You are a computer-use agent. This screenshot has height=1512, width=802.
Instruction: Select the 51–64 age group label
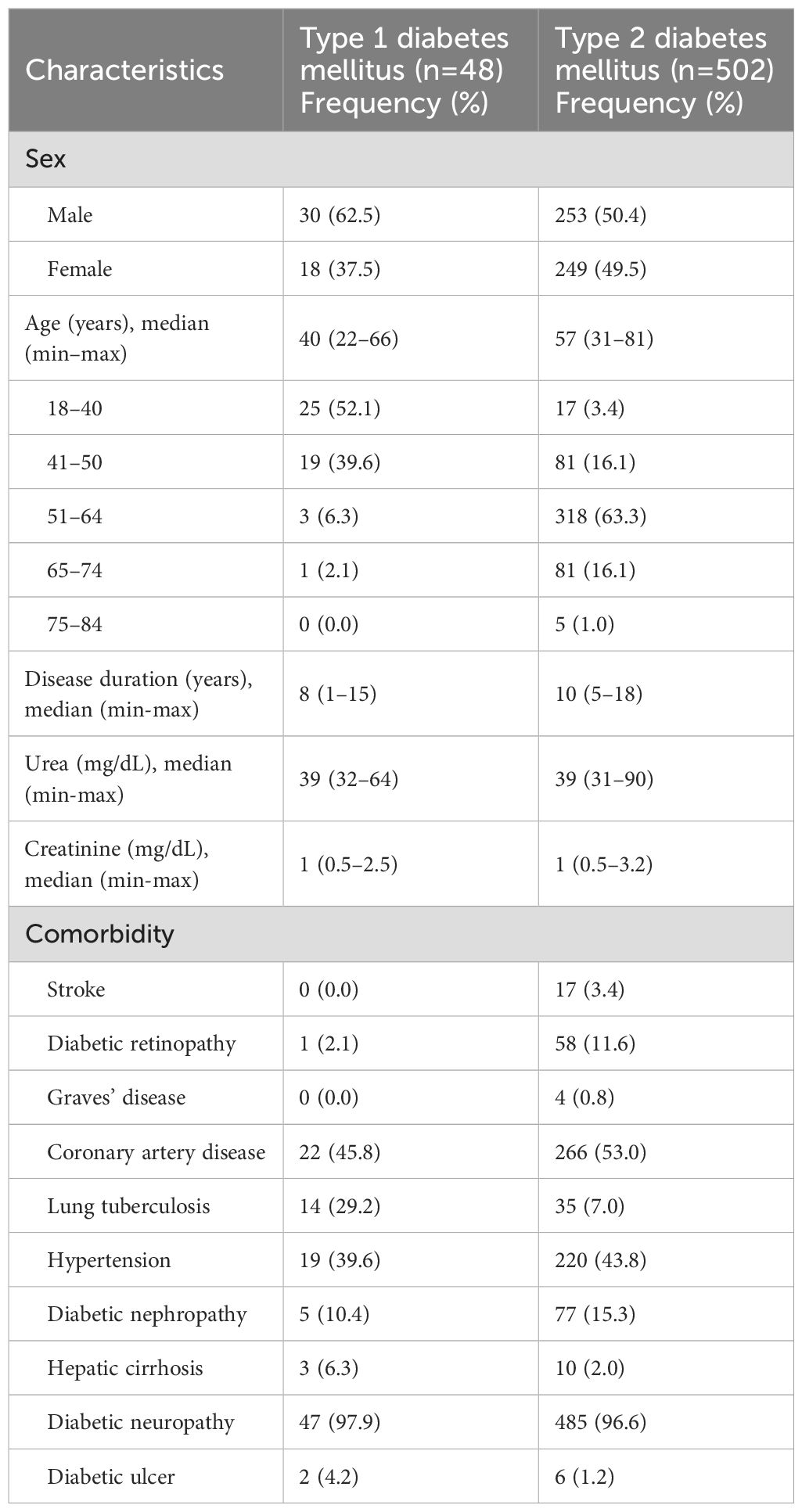point(74,516)
